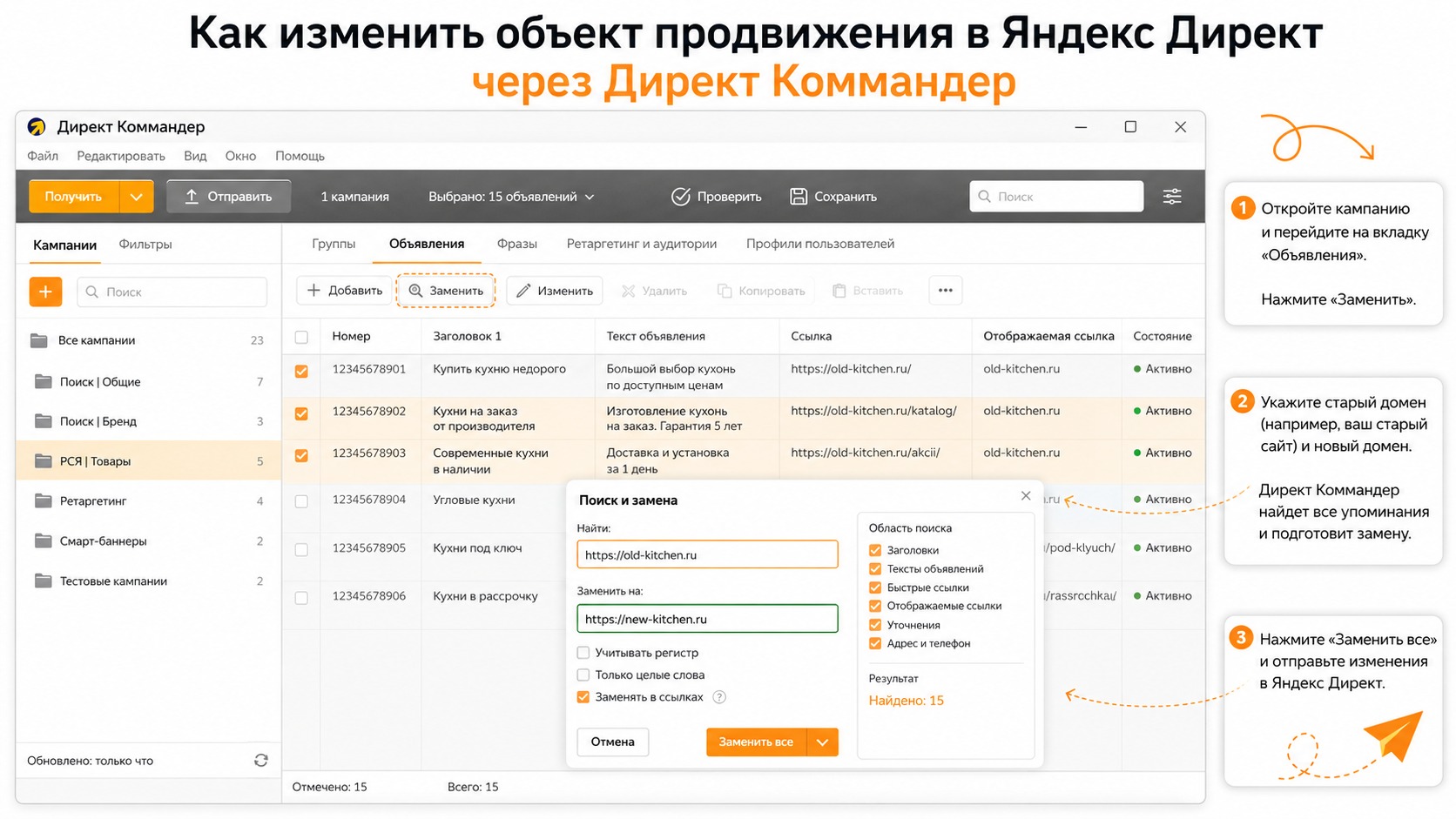1456x819 pixels.
Task: Toggle the select-all header checkbox
Action: pos(301,337)
